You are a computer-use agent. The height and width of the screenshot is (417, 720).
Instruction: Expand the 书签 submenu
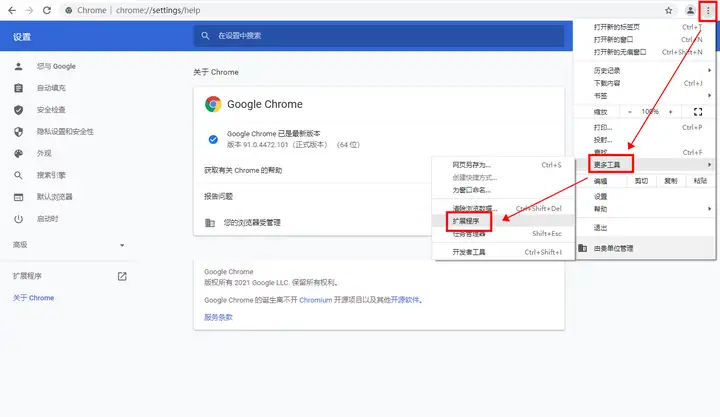click(x=645, y=96)
